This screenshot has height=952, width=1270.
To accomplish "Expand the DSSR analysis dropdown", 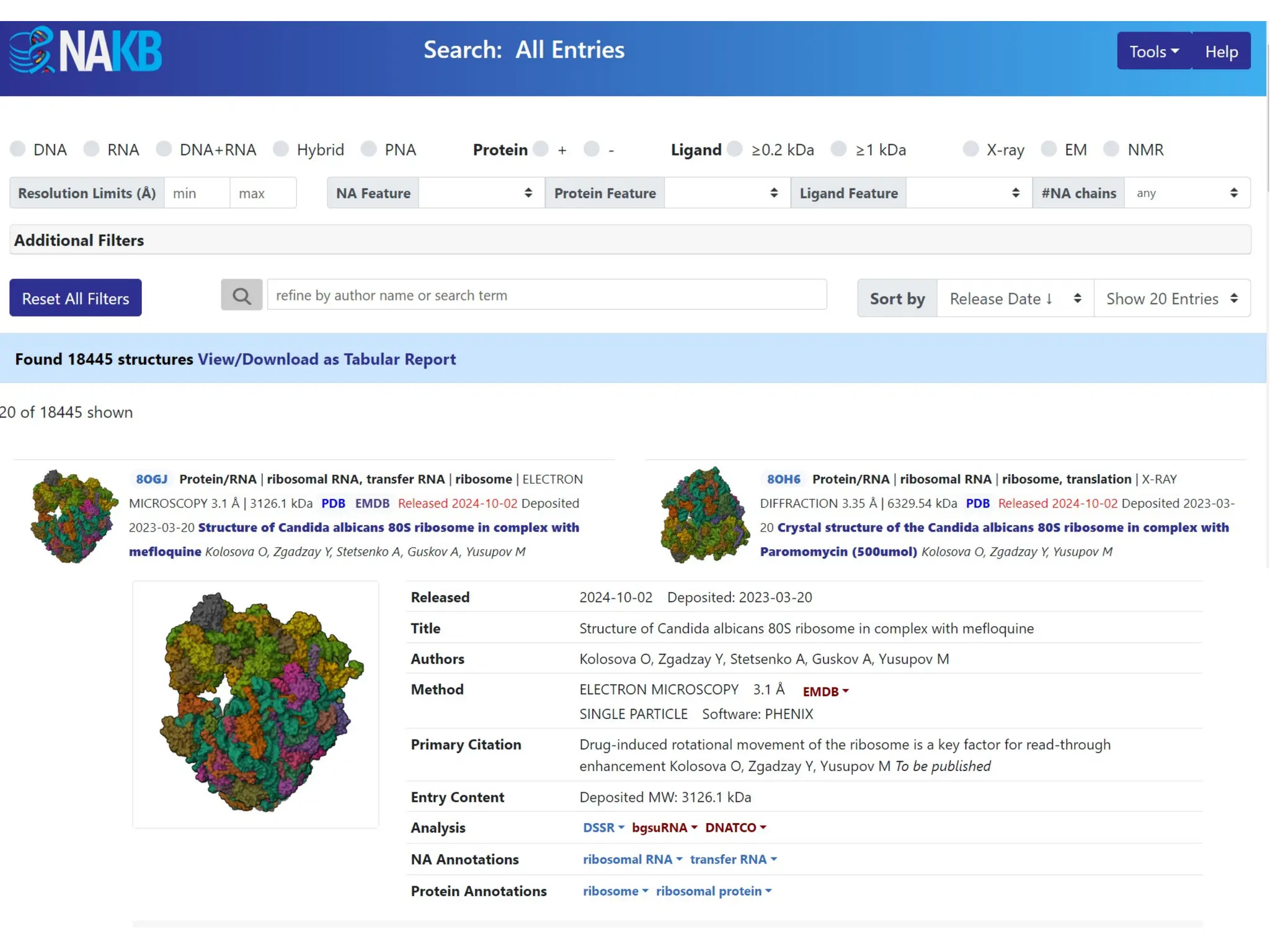I will [603, 828].
